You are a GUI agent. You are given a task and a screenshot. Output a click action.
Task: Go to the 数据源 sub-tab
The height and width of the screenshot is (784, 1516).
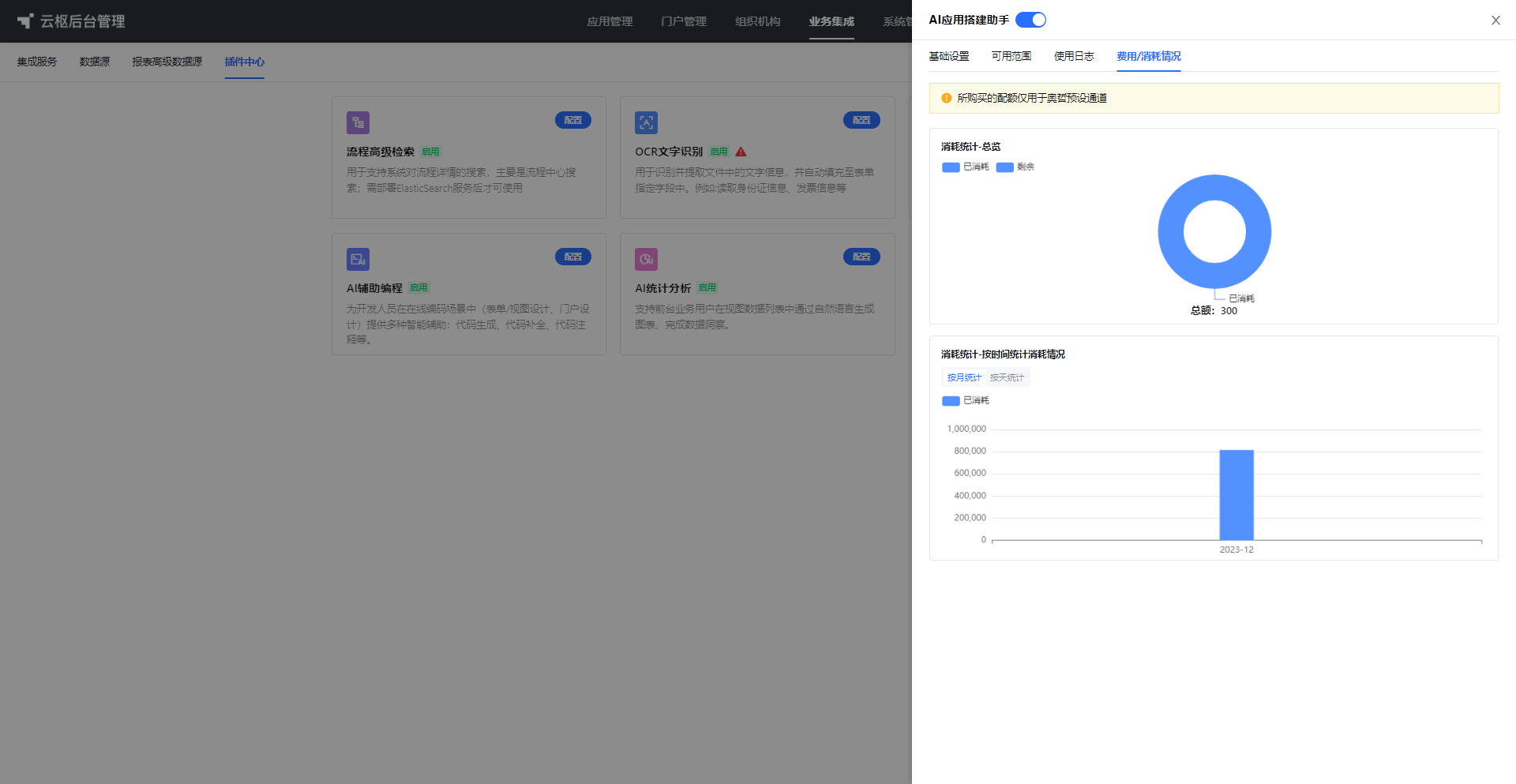[x=95, y=62]
